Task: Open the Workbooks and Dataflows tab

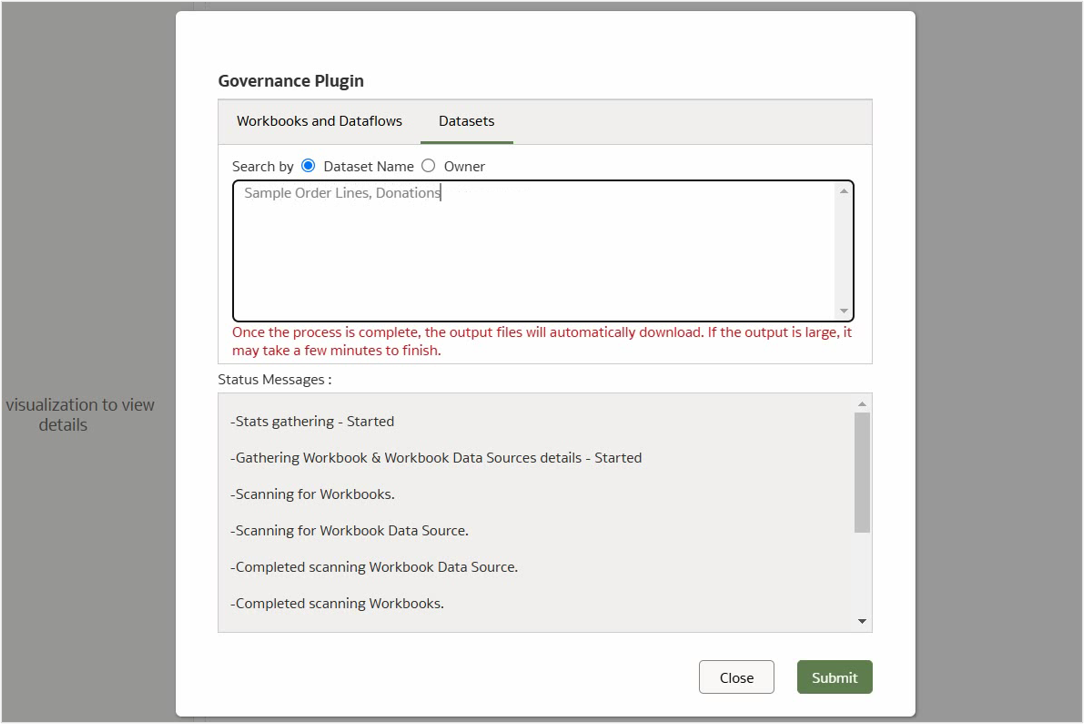Action: click(x=318, y=121)
